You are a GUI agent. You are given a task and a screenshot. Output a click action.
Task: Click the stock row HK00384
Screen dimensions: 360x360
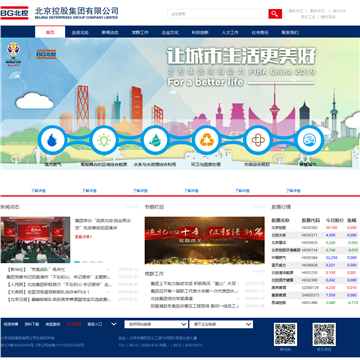click(x=315, y=258)
